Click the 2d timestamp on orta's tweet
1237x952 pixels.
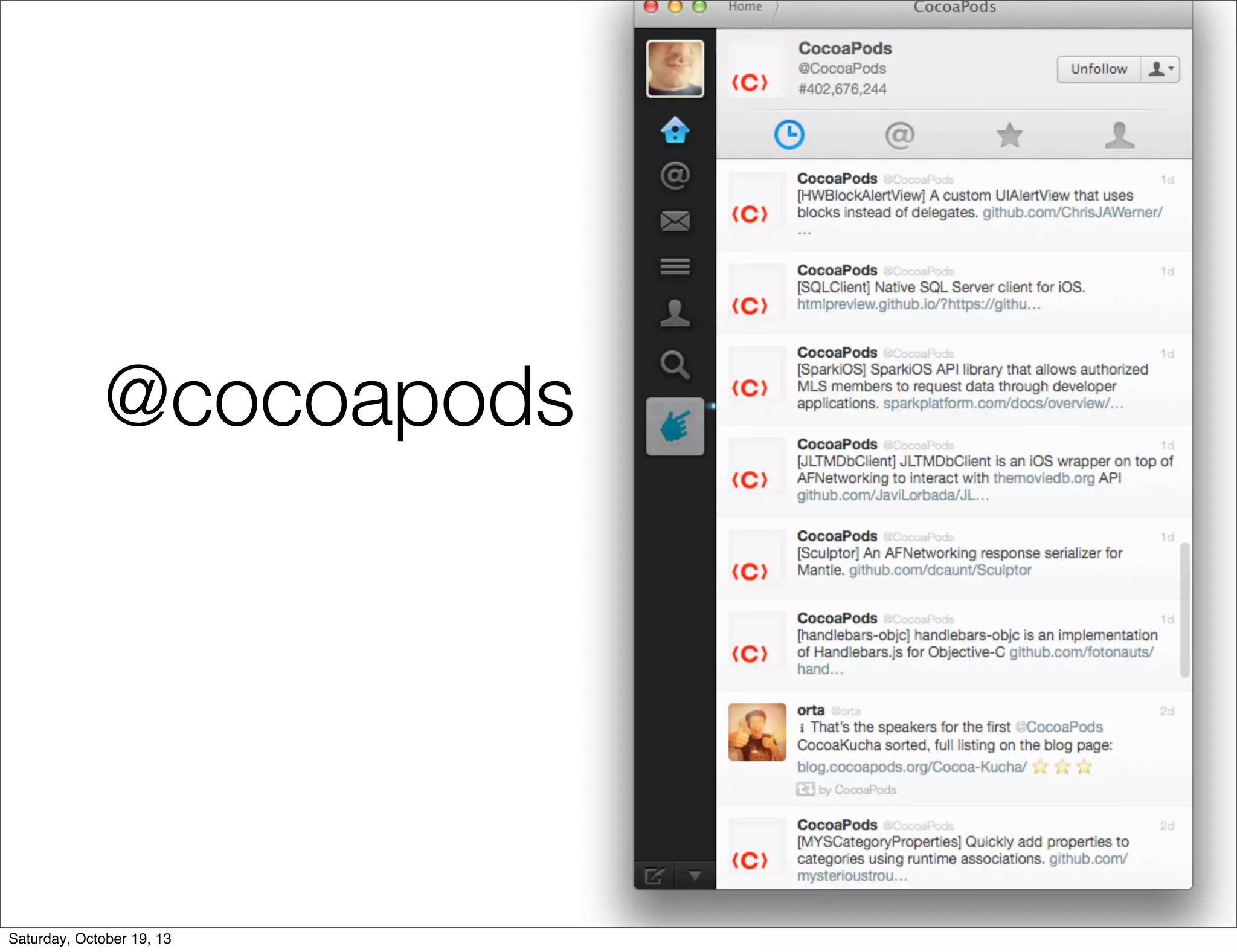[x=1166, y=711]
